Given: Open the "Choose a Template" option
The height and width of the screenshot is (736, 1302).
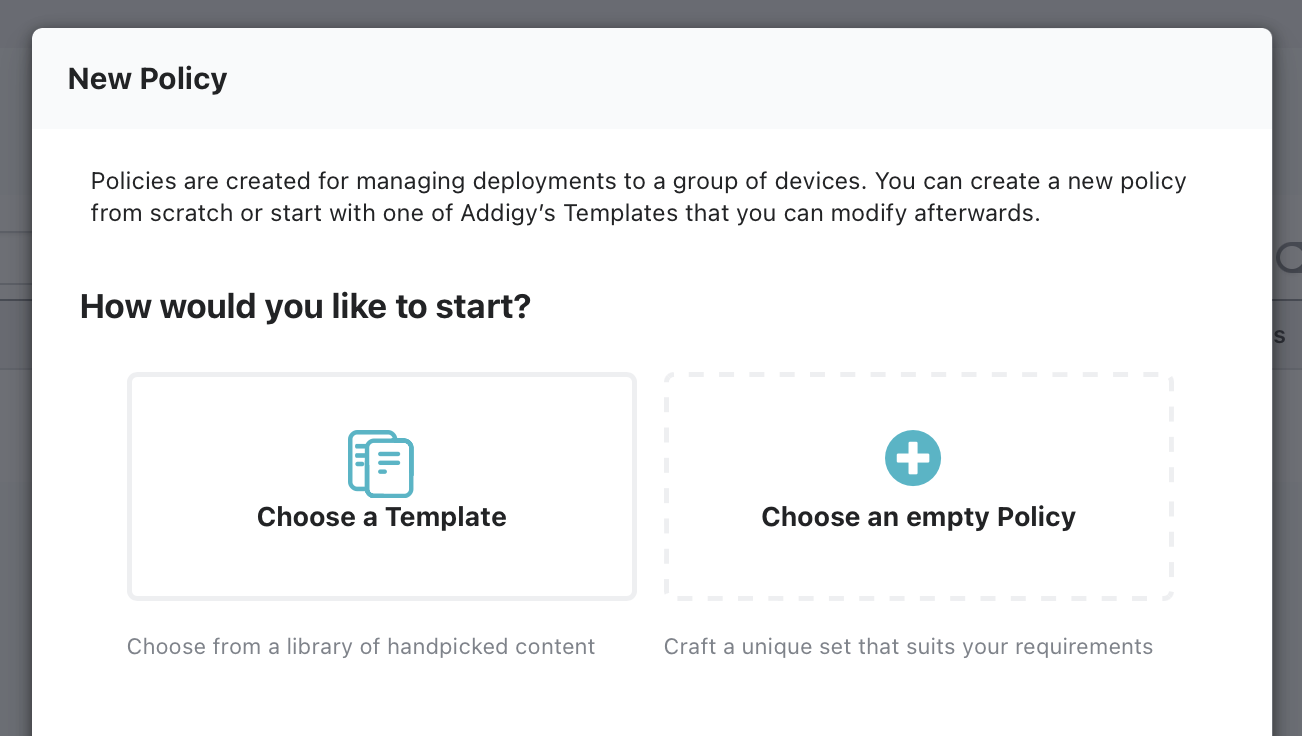Looking at the screenshot, I should pyautogui.click(x=382, y=487).
